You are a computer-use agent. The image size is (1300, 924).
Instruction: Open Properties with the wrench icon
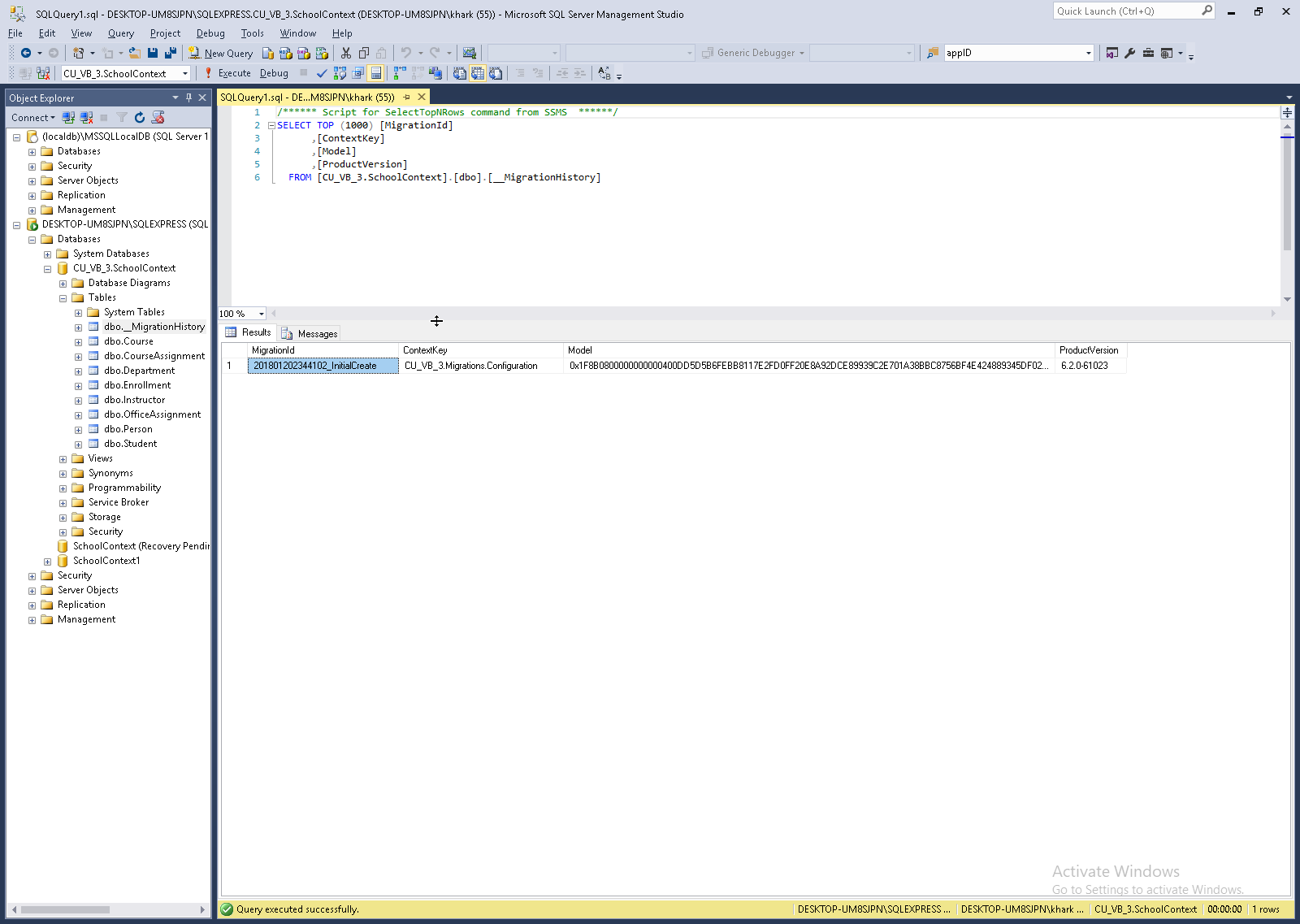click(1130, 53)
